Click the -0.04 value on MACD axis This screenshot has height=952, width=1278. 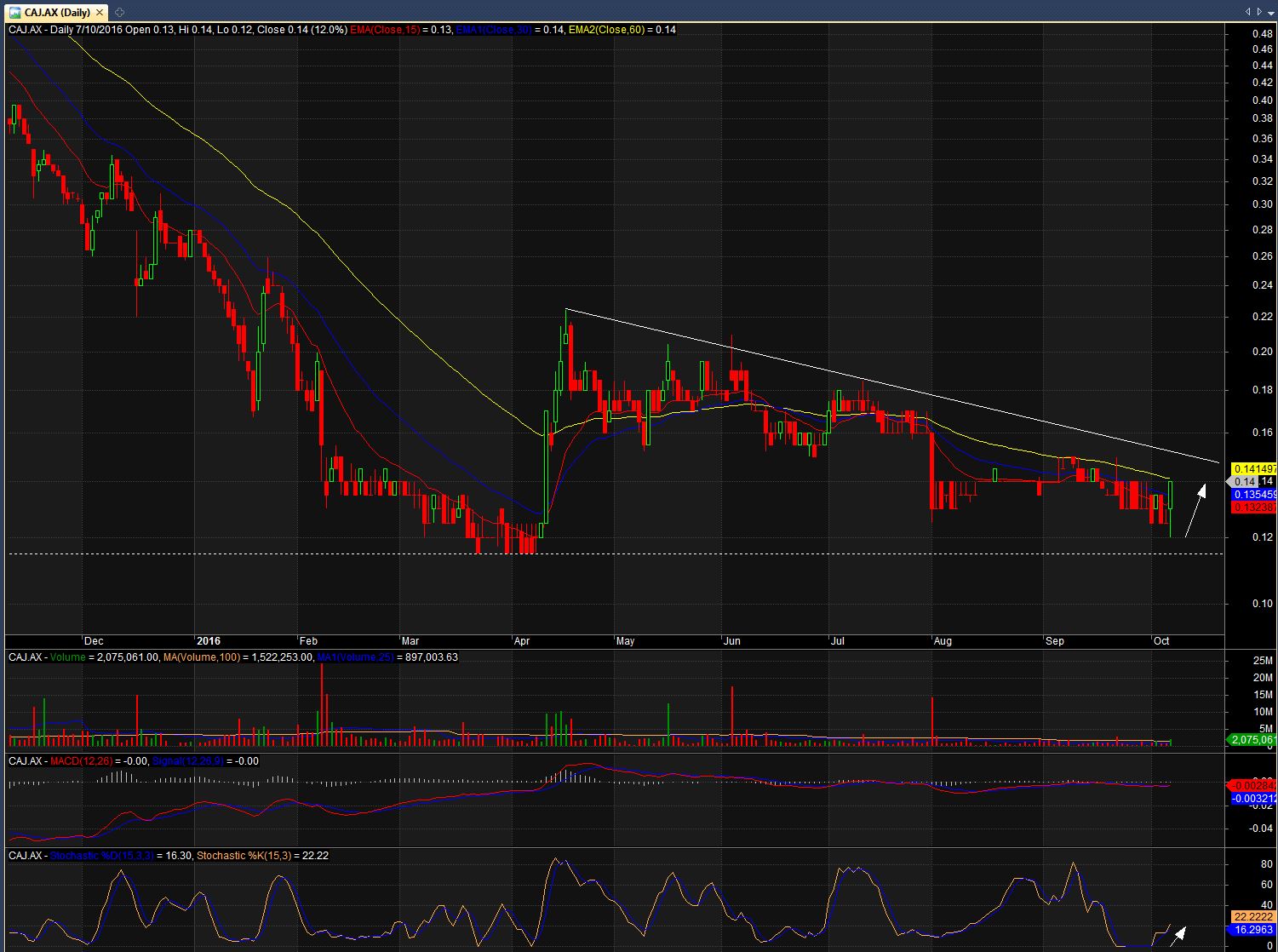(1261, 828)
